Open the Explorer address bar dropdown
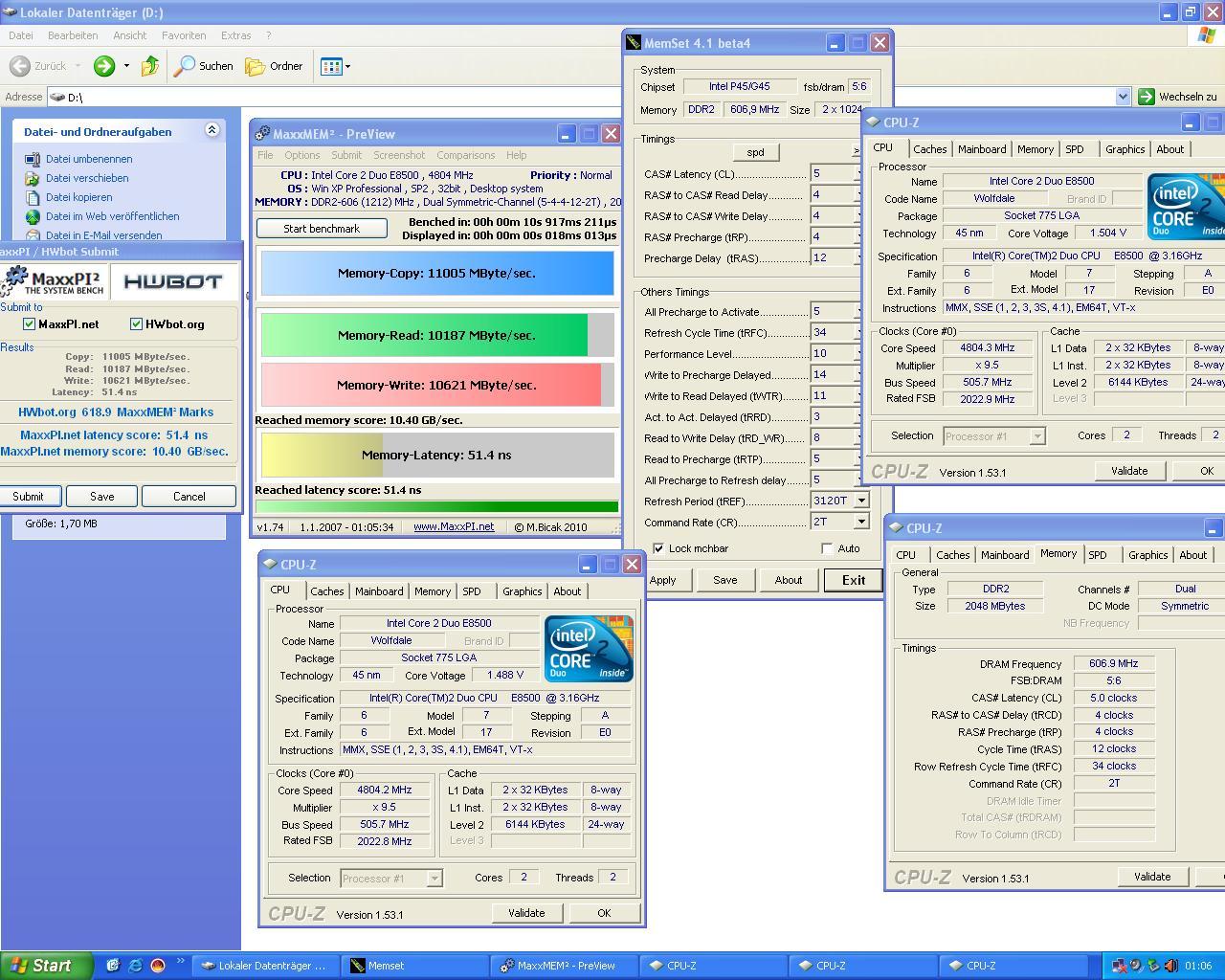This screenshot has width=1225, height=980. (1123, 97)
